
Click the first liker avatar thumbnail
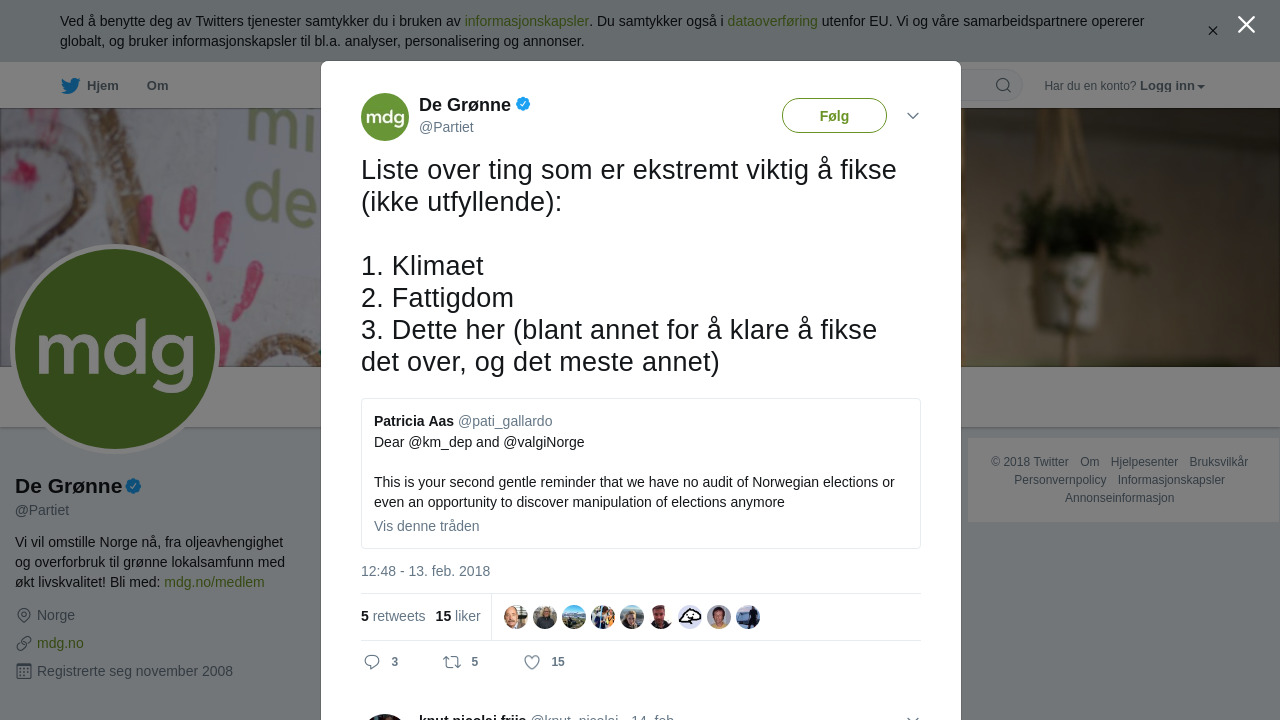coord(516,617)
